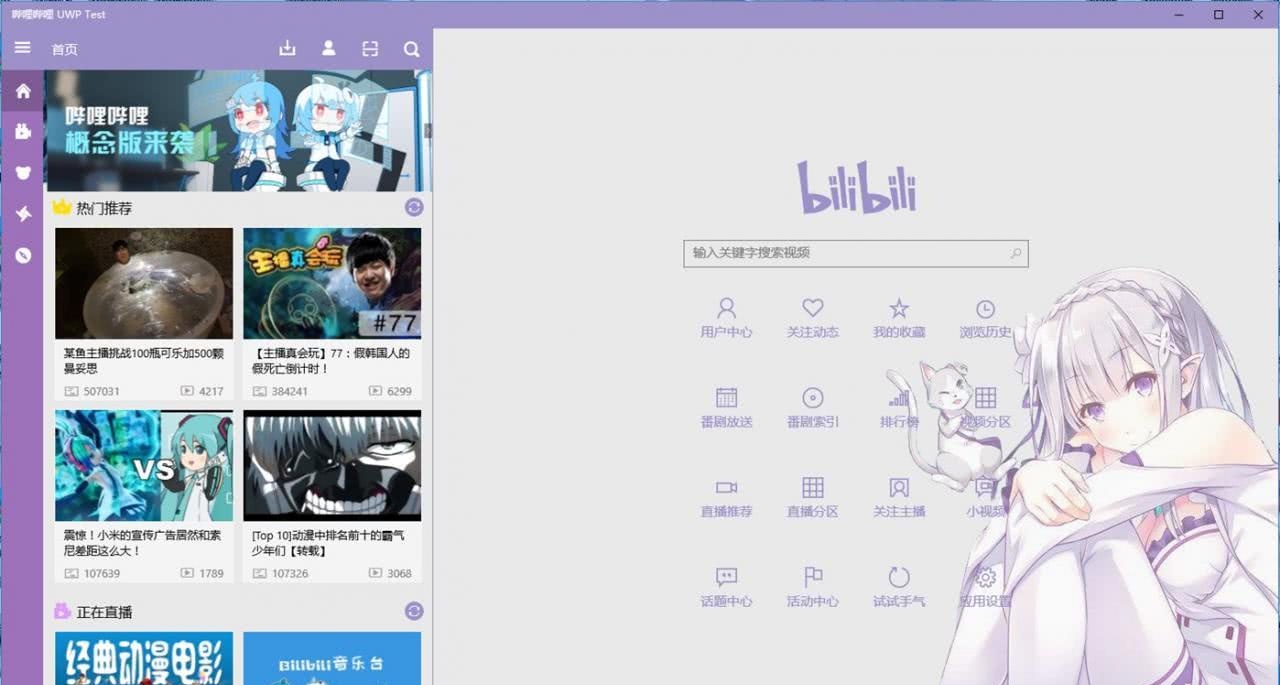This screenshot has height=685, width=1280.
Task: Open 我的收藏 star icon
Action: pos(899,318)
